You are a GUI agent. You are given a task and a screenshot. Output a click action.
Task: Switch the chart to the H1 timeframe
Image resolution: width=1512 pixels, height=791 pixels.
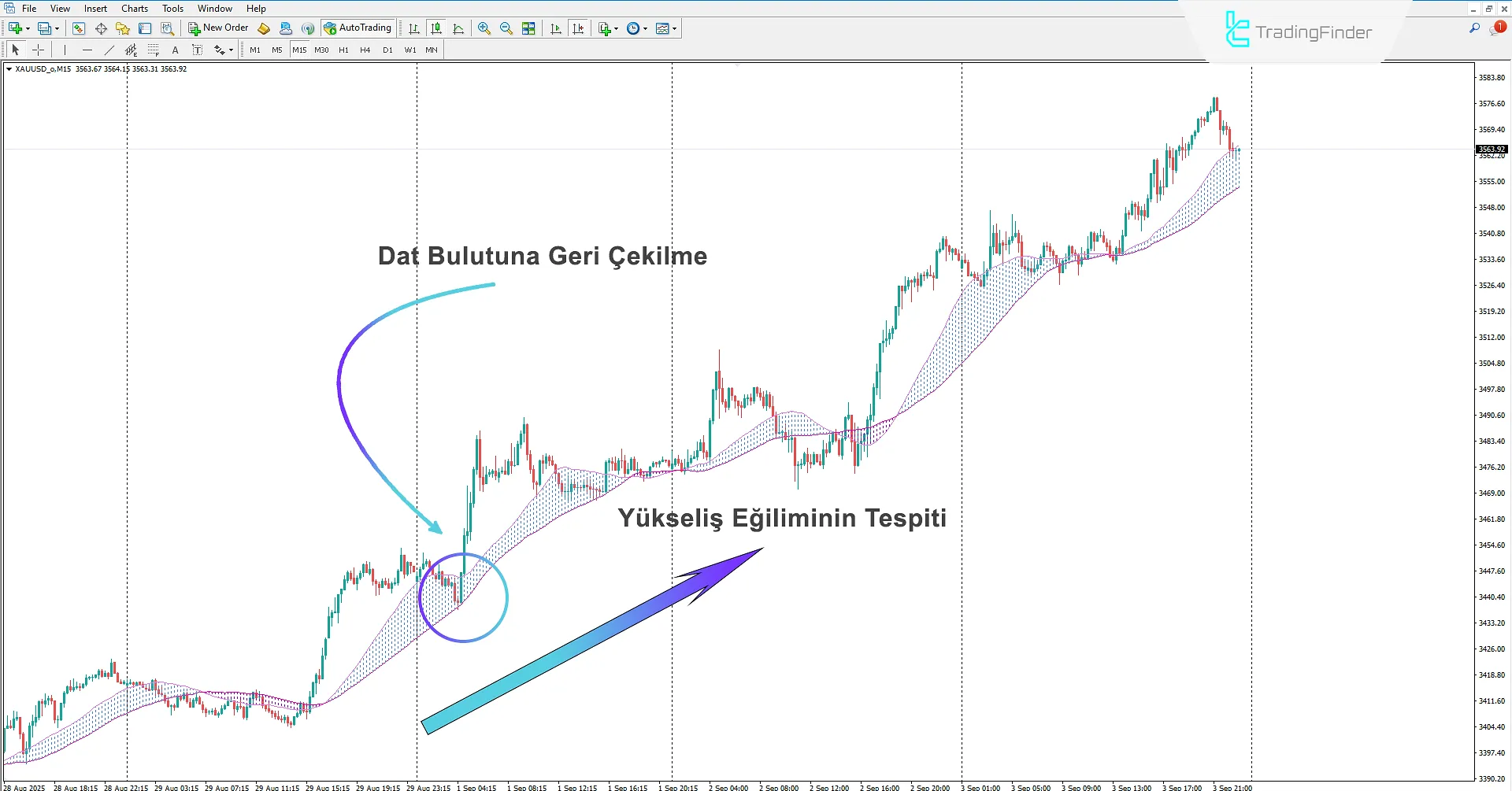(x=343, y=50)
